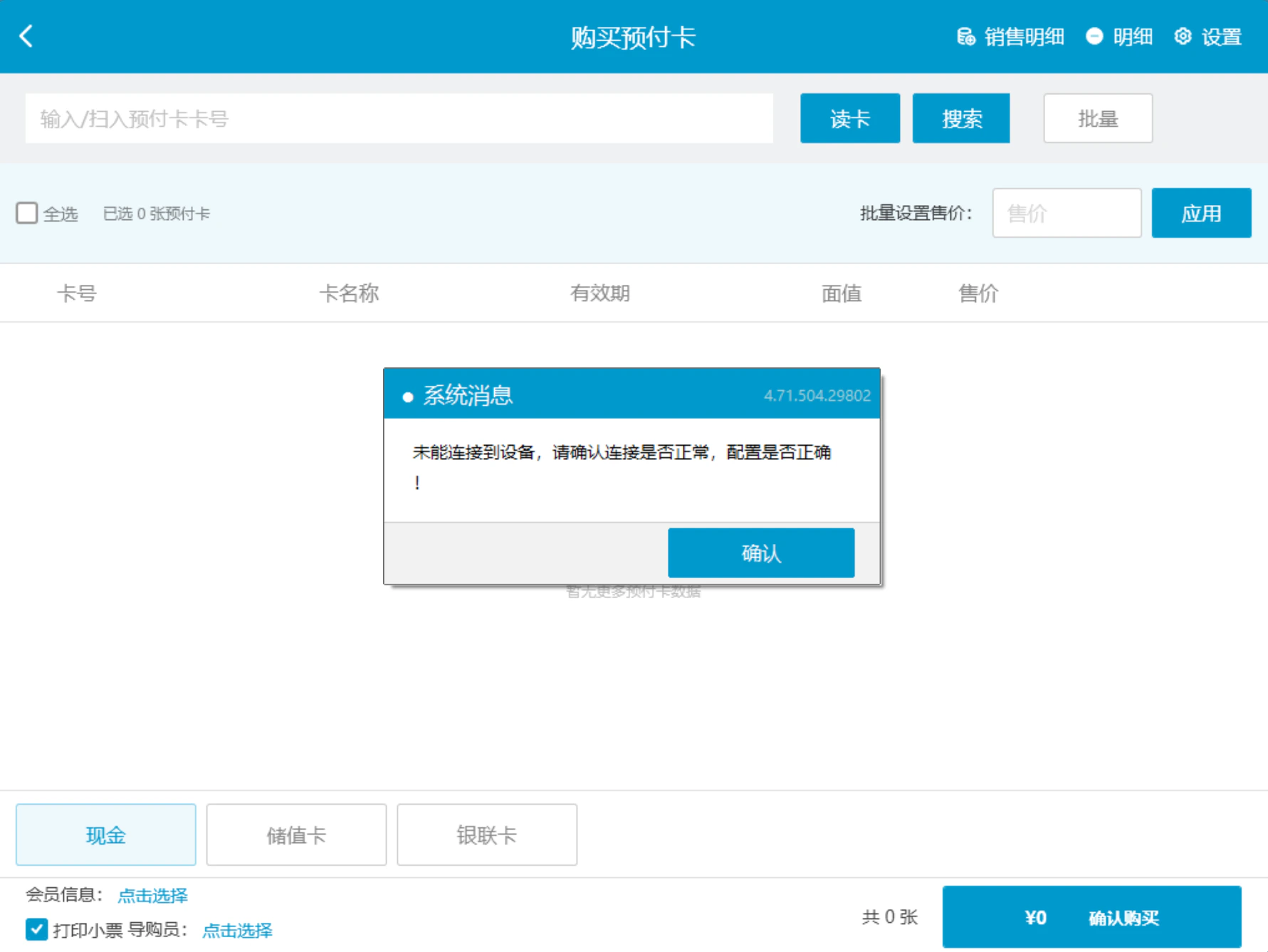Screen dimensions: 1268x952
Task: Open 设置 settings gear icon
Action: click(x=1183, y=36)
